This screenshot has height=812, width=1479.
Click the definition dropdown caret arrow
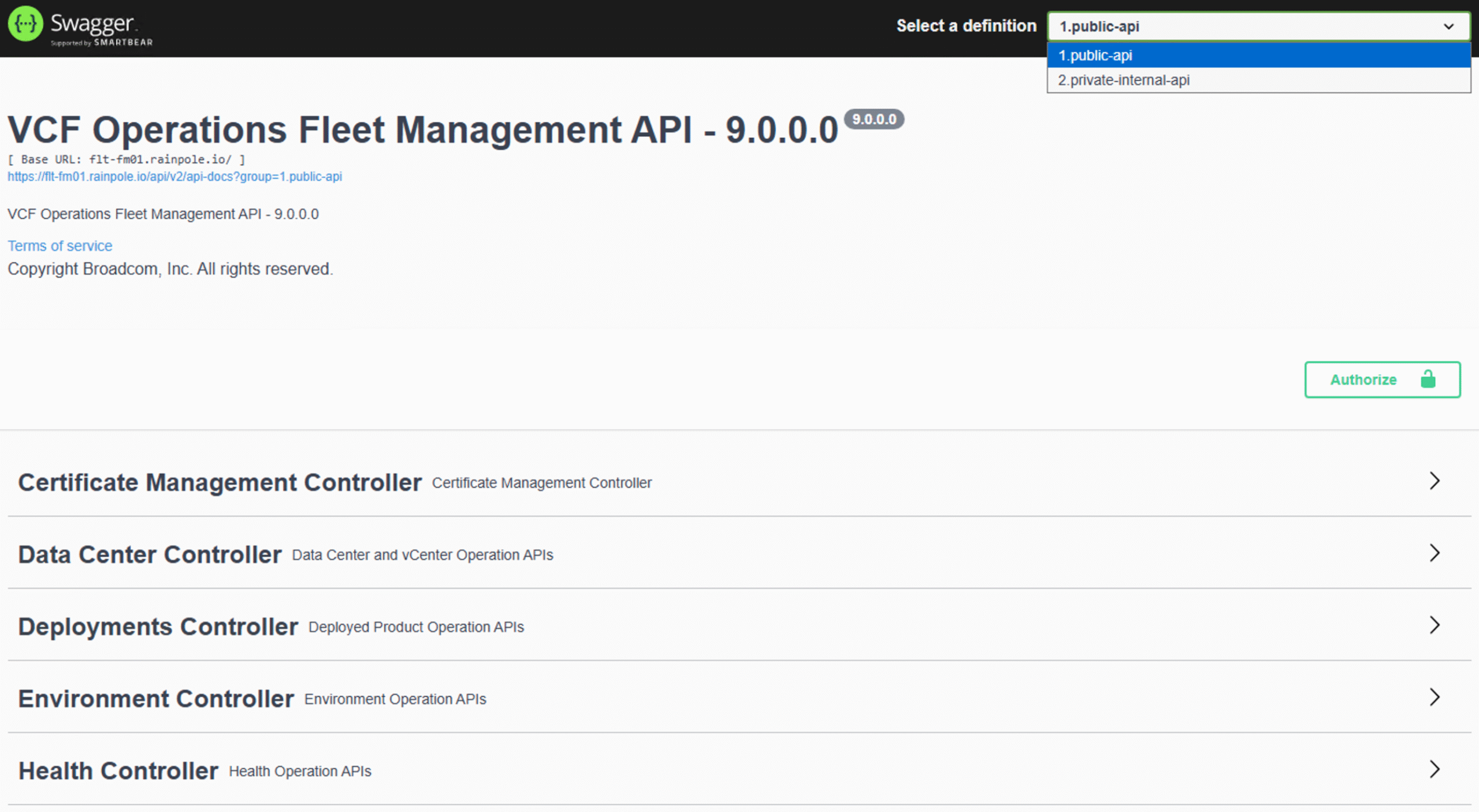[1448, 27]
